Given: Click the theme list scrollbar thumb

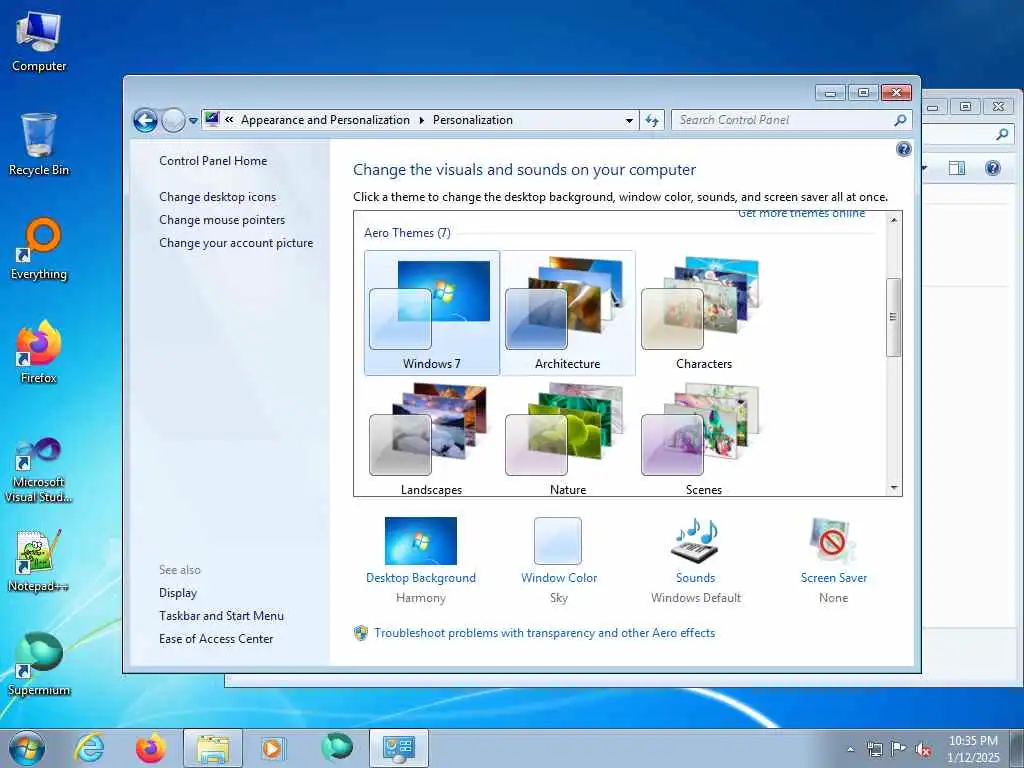Looking at the screenshot, I should click(x=893, y=317).
